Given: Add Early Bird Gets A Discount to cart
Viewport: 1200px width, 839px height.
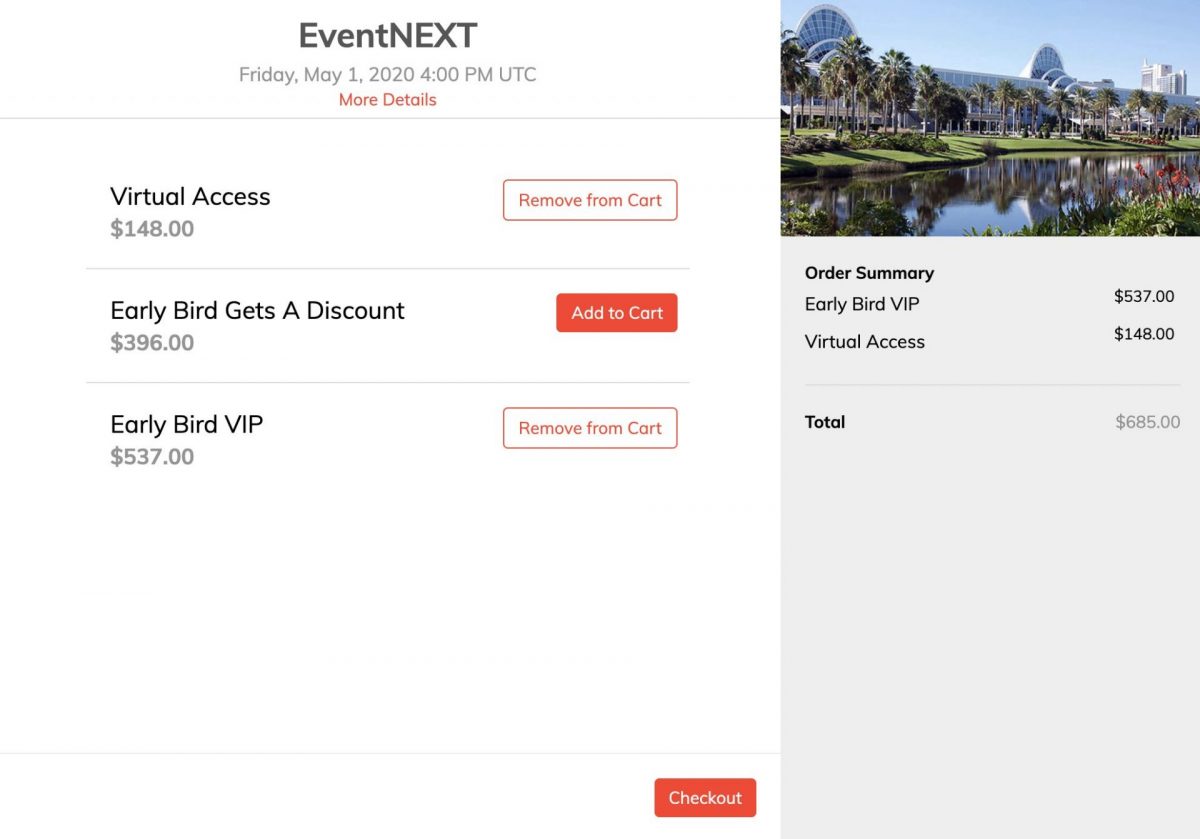Looking at the screenshot, I should pyautogui.click(x=616, y=313).
